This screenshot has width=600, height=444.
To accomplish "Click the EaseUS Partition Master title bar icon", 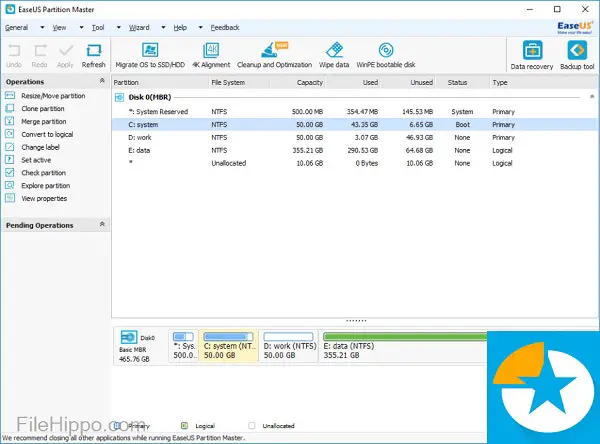I will (x=10, y=9).
